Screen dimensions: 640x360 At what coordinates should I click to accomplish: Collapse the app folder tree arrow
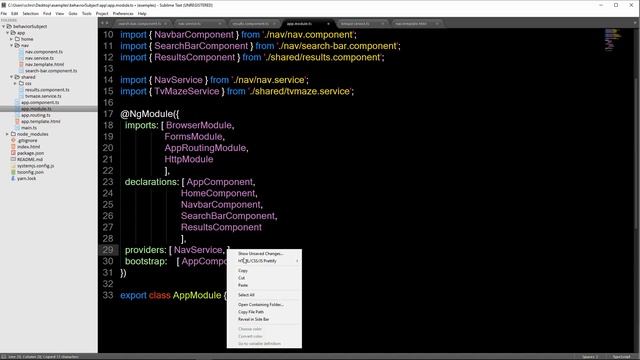(8, 33)
